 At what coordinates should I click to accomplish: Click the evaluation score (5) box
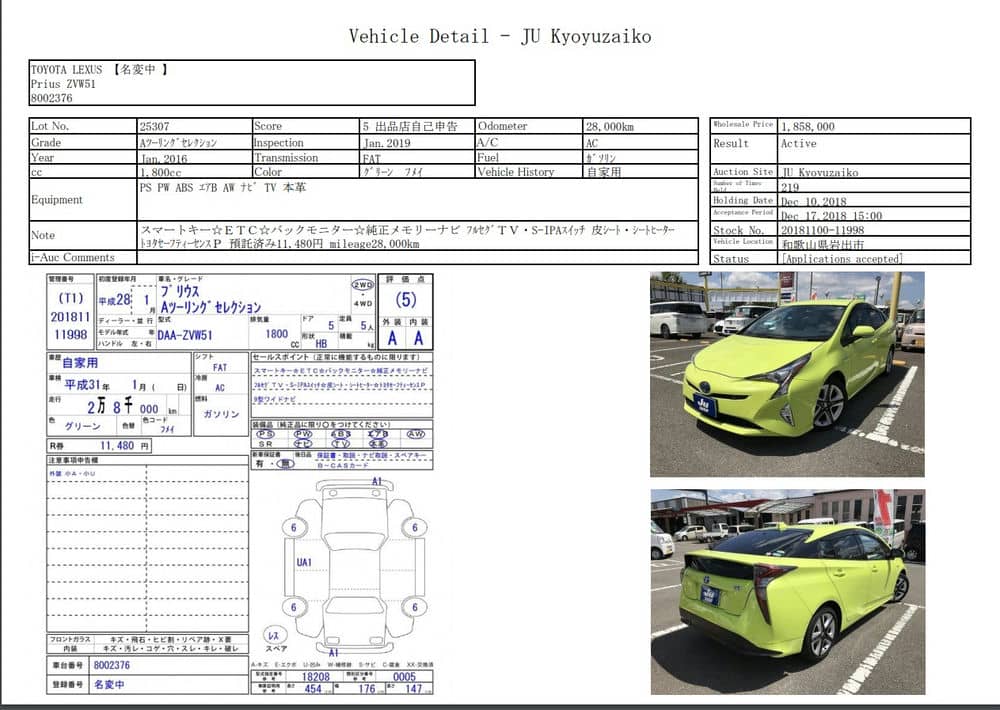(406, 299)
